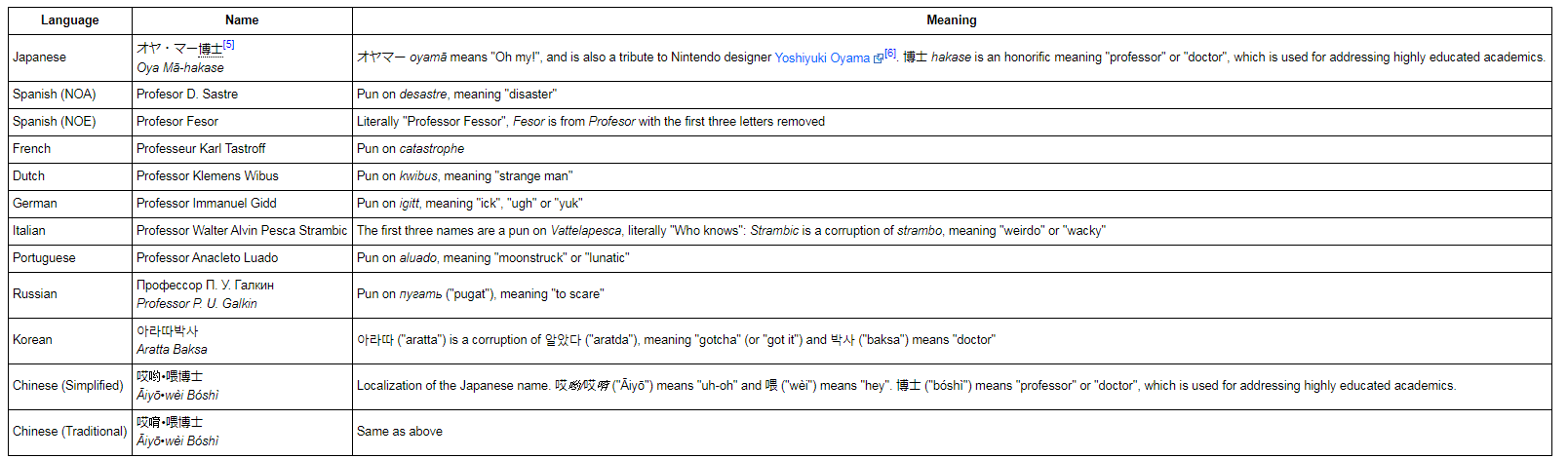
Task: Click the Korean Aratta Baksa name
Action: [x=172, y=350]
